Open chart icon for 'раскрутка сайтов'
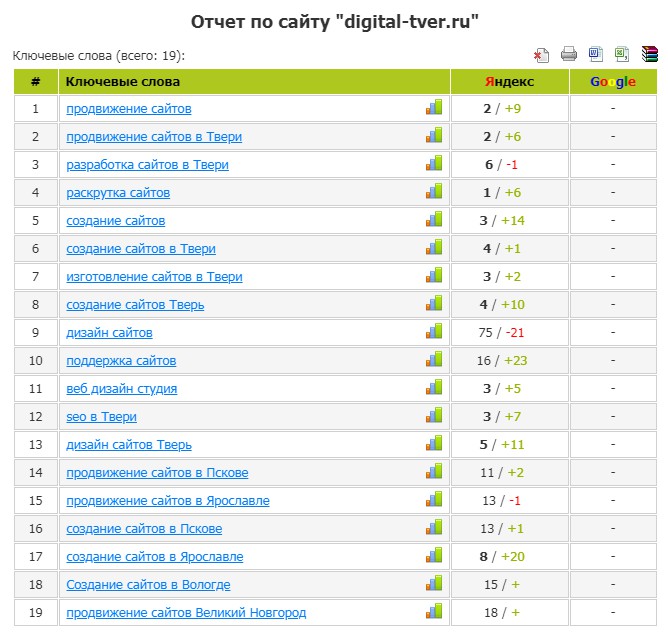668x636 pixels. point(434,191)
